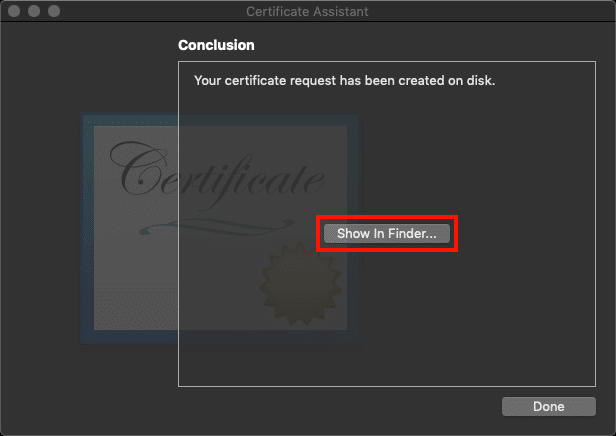616x436 pixels.
Task: Click the blue certificate frame's left edge
Action: point(87,230)
